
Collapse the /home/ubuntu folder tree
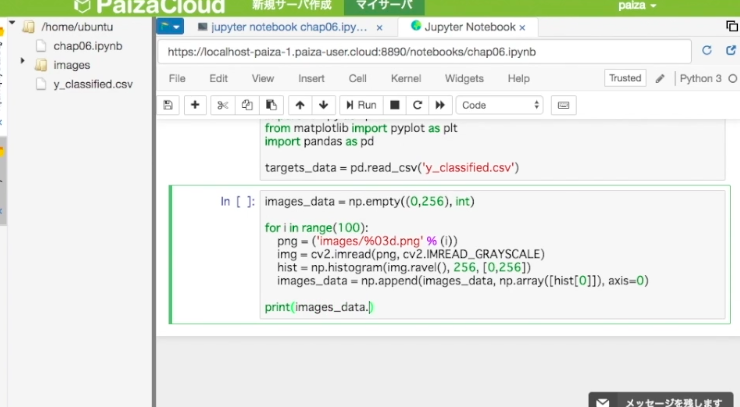(12, 23)
